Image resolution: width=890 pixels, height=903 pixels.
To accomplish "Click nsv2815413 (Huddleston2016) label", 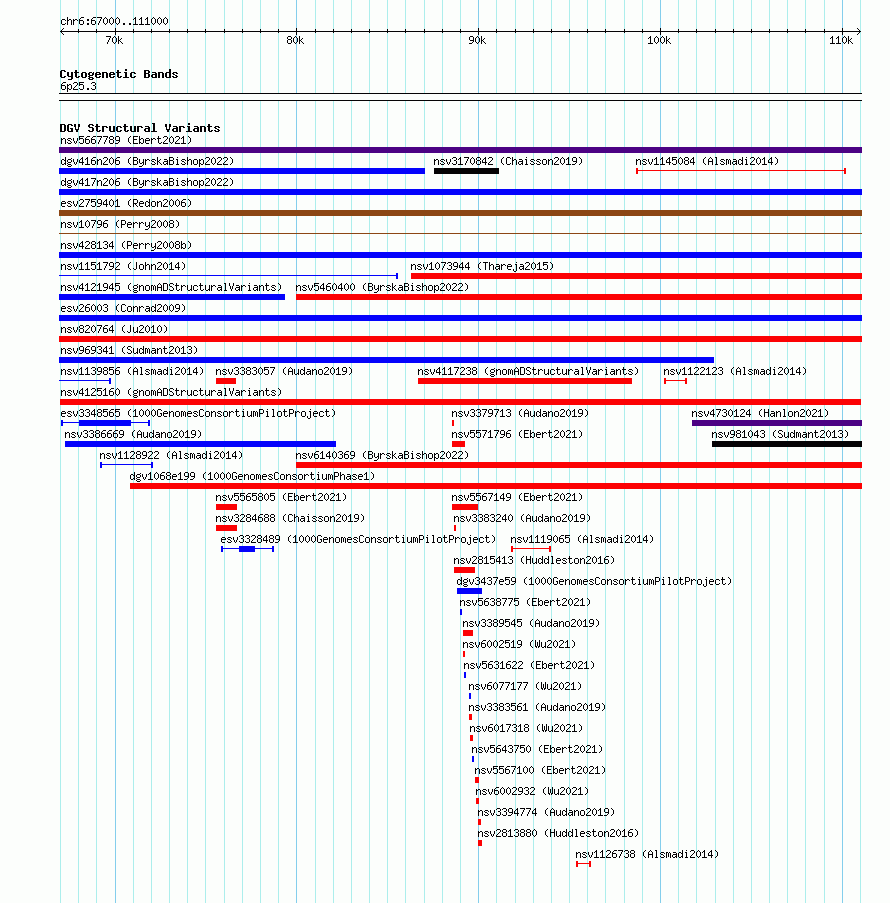I will click(x=534, y=560).
